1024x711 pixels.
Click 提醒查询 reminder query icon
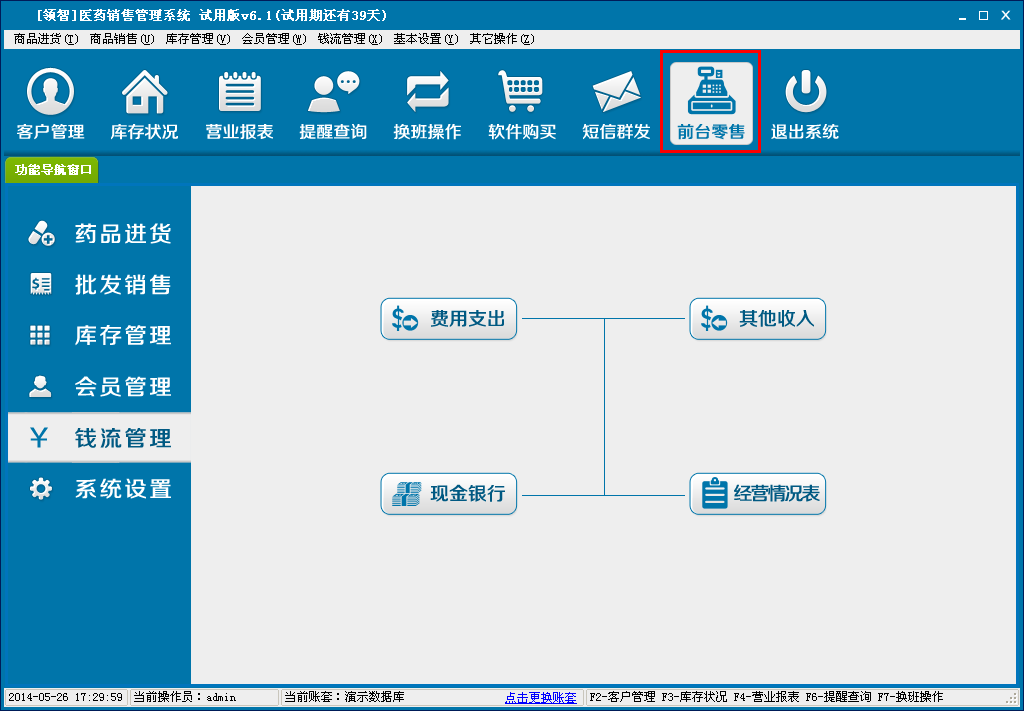point(333,104)
